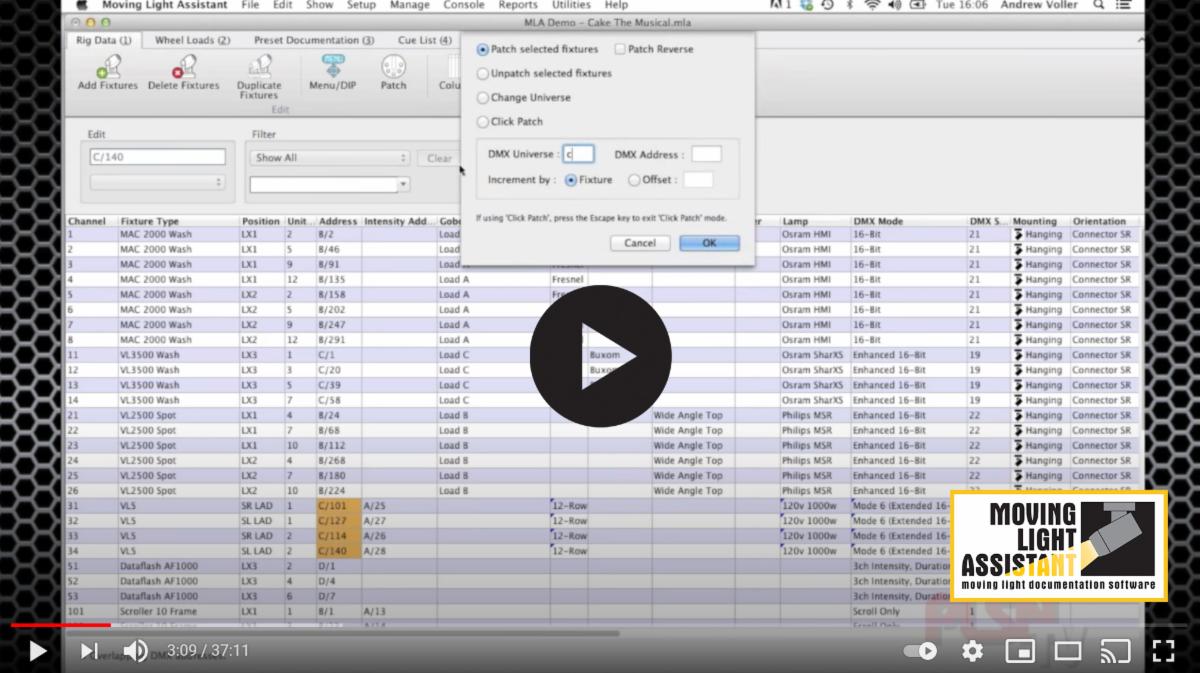This screenshot has width=1200, height=673.
Task: Open the second filter dropdown below Show All
Action: click(330, 184)
